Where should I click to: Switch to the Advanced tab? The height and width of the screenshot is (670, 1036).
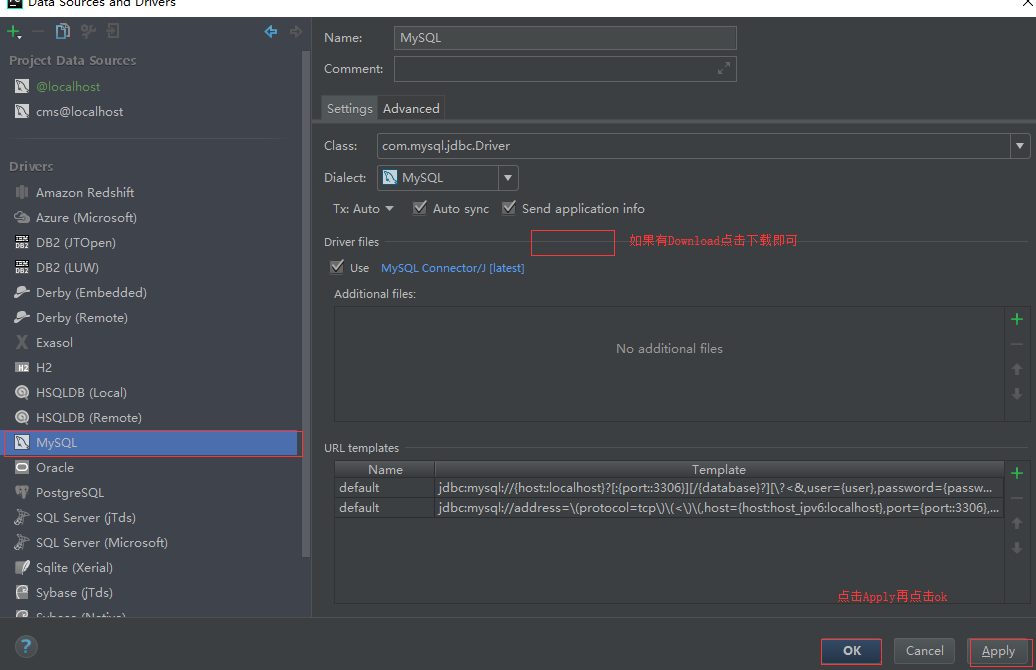[411, 108]
